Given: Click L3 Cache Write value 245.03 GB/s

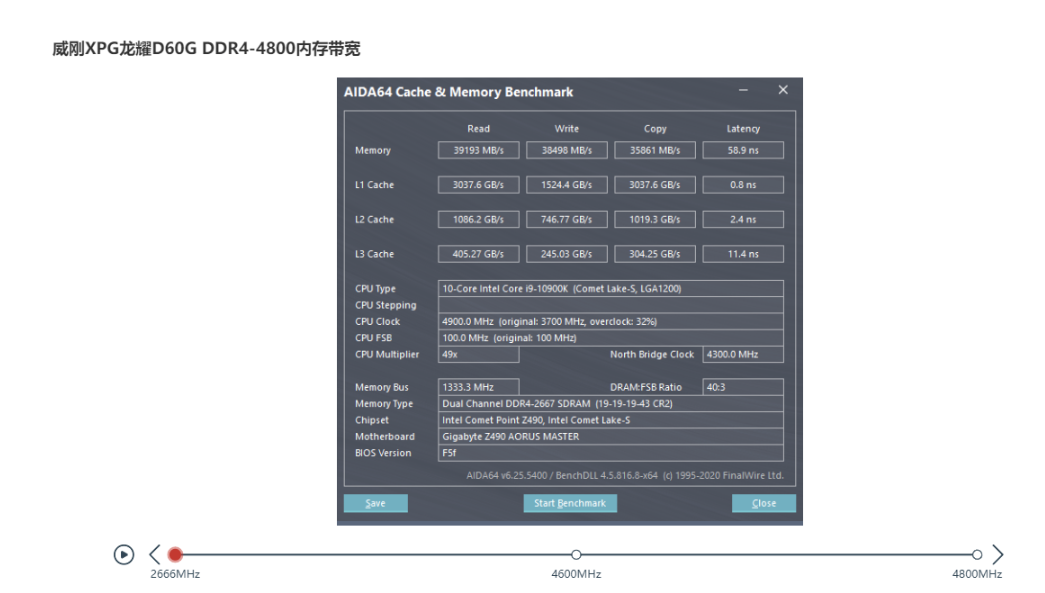Looking at the screenshot, I should click(566, 254).
